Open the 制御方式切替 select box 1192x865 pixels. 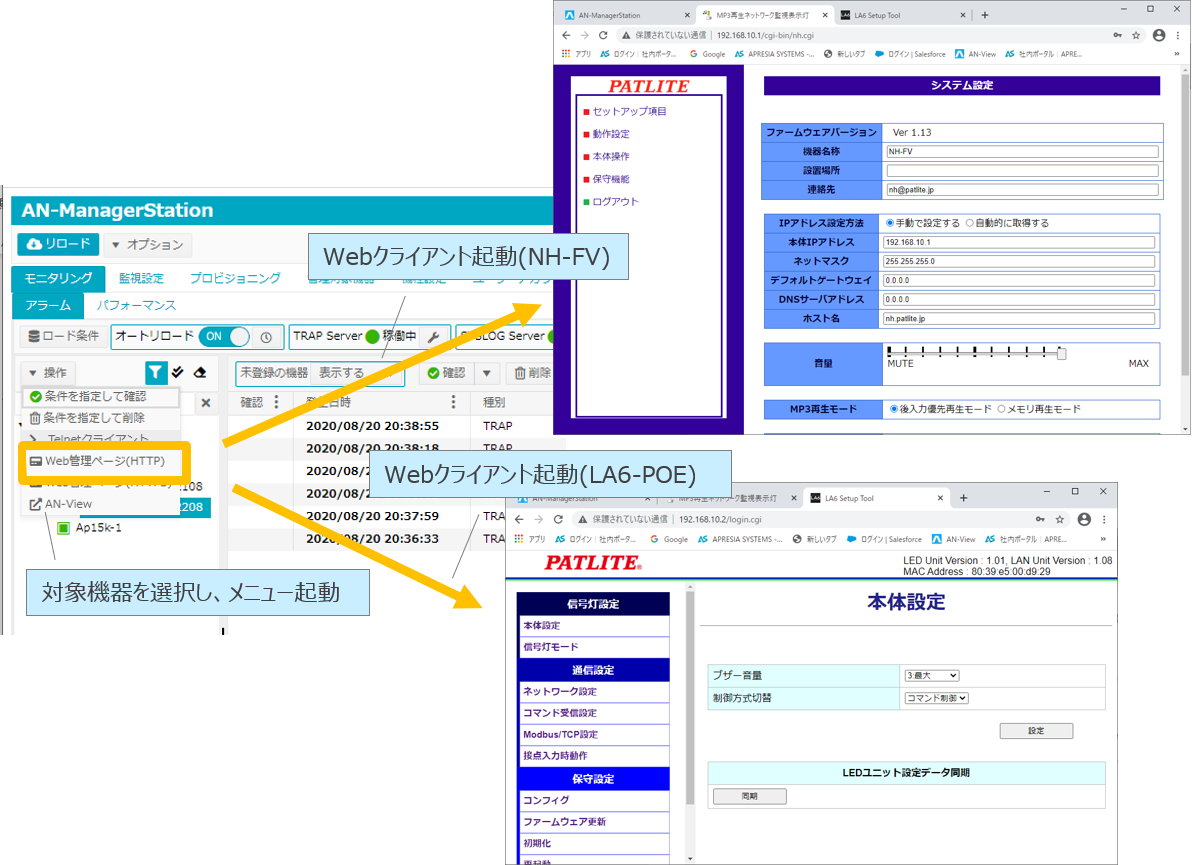tap(936, 698)
